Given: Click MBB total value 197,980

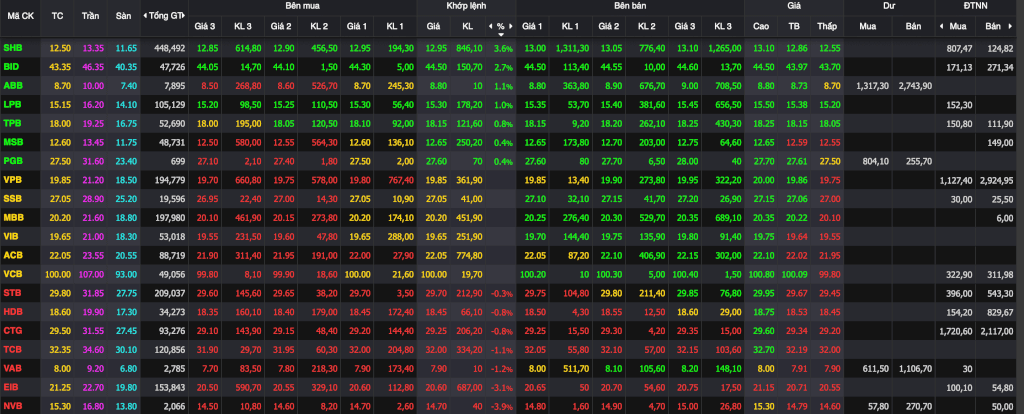Looking at the screenshot, I should 170,217.
